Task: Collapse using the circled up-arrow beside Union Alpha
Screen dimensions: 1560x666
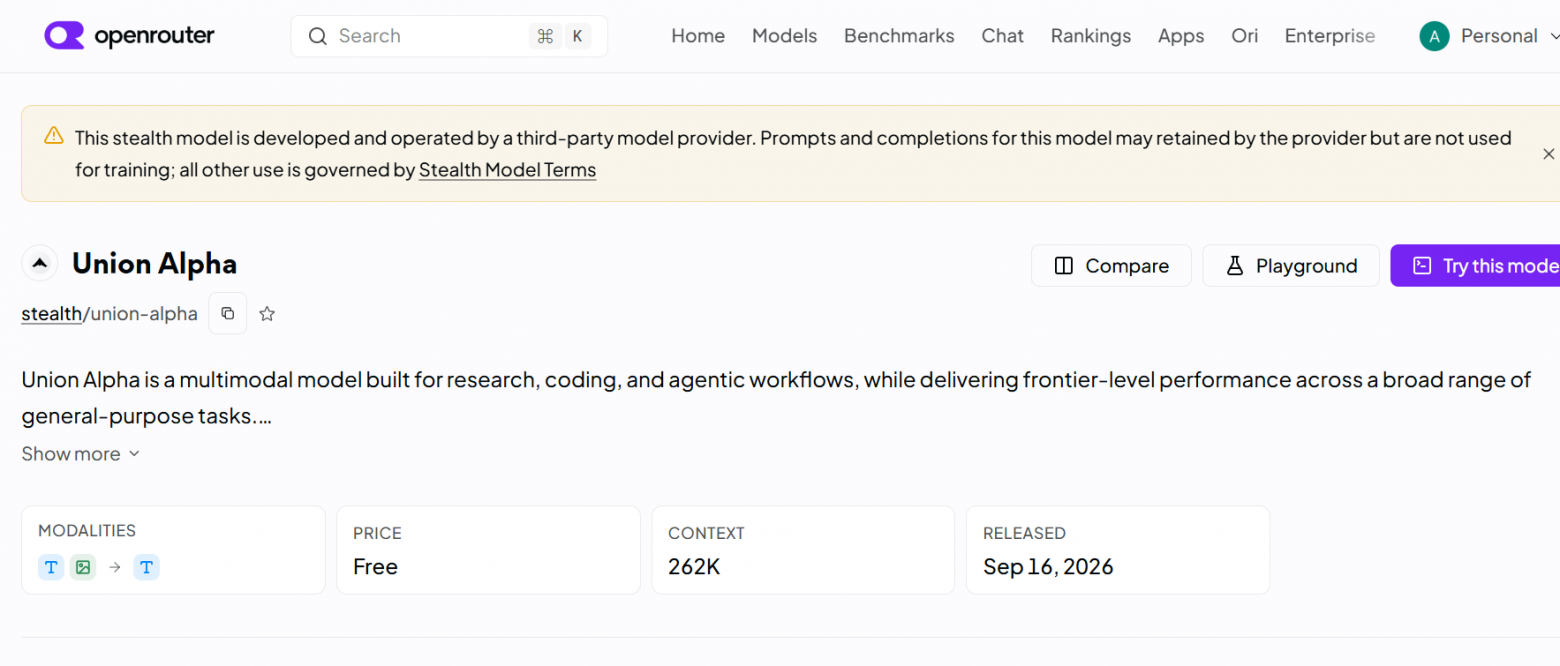Action: pos(39,264)
